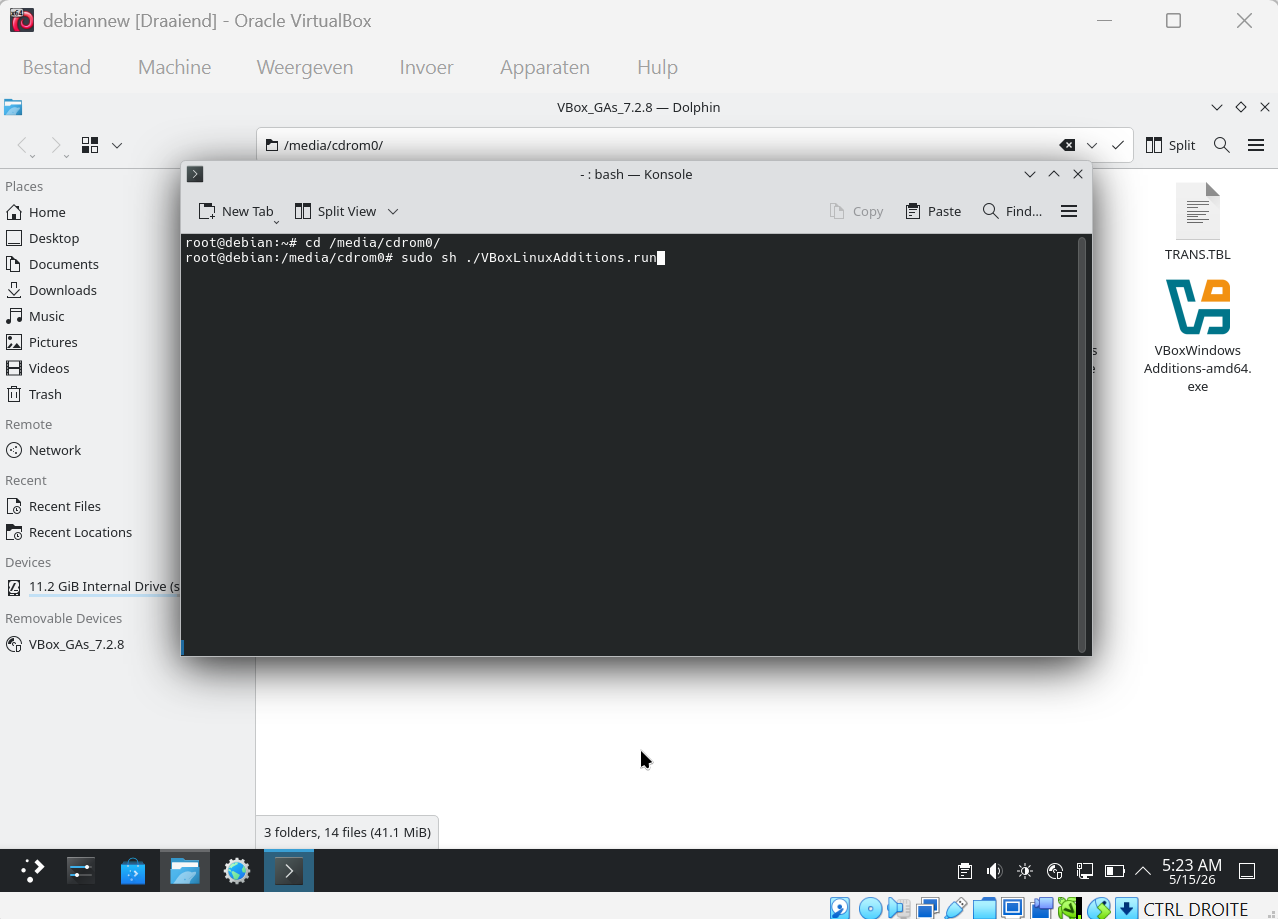The width and height of the screenshot is (1278, 919).
Task: Open Discover software center from taskbar
Action: coord(133,871)
